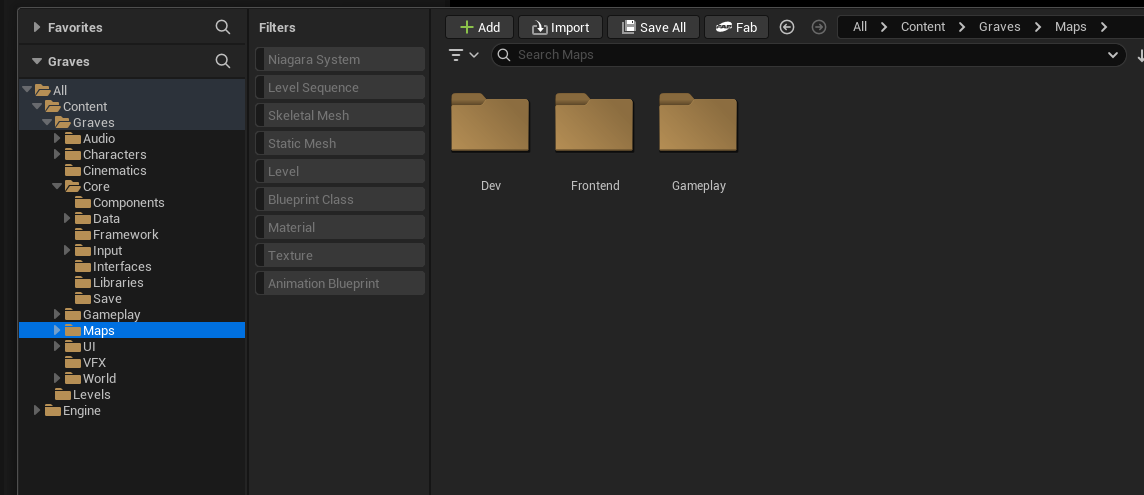Navigate to Content in breadcrumb path
This screenshot has width=1144, height=495.
click(923, 27)
